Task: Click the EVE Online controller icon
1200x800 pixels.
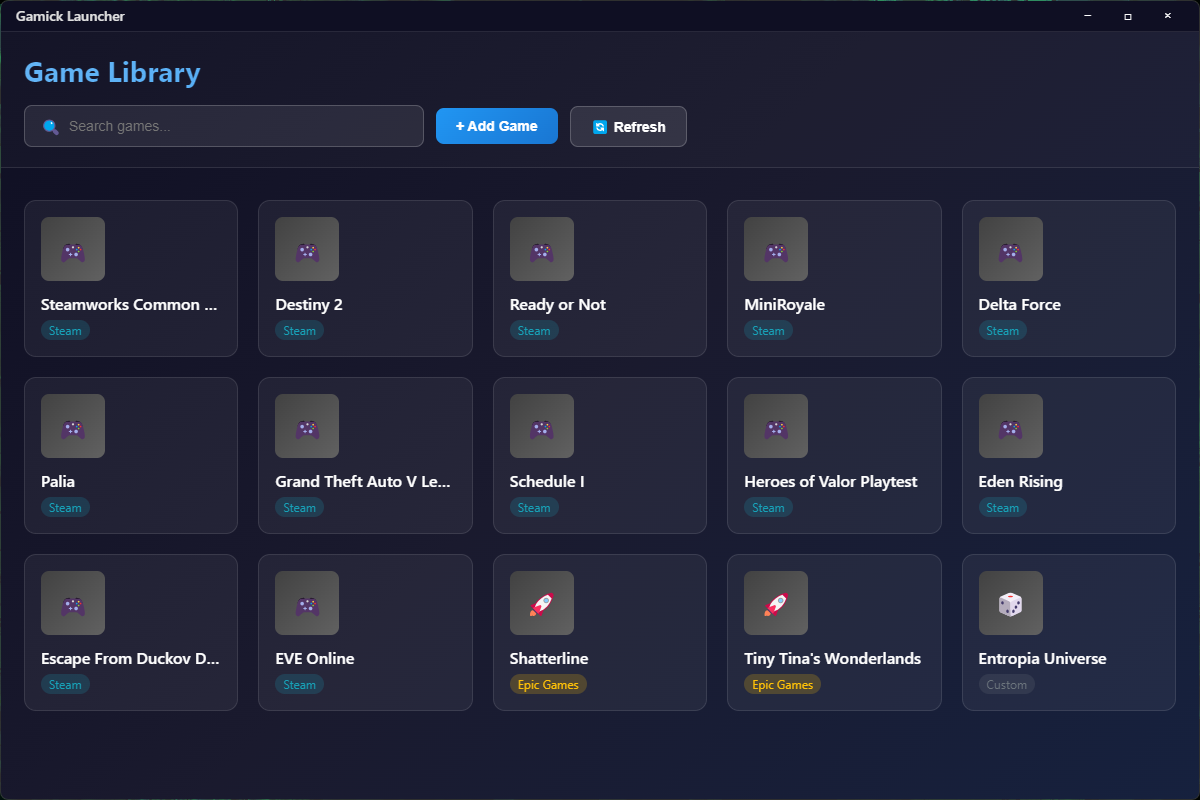Action: (x=307, y=603)
